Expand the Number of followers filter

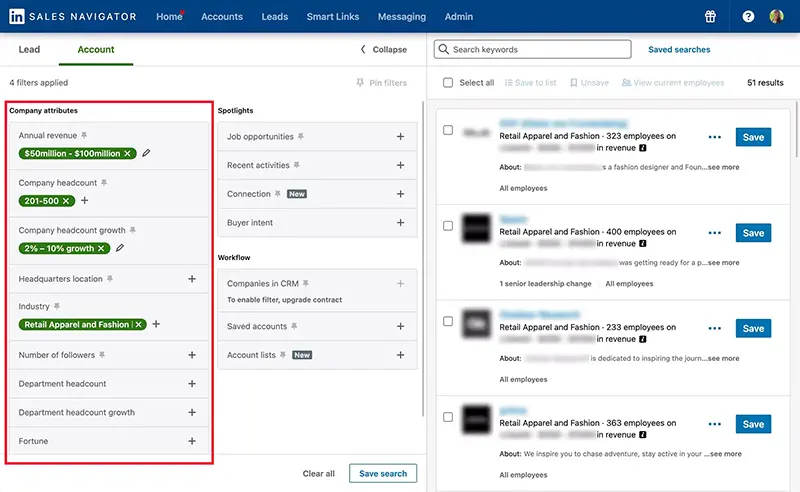[192, 355]
